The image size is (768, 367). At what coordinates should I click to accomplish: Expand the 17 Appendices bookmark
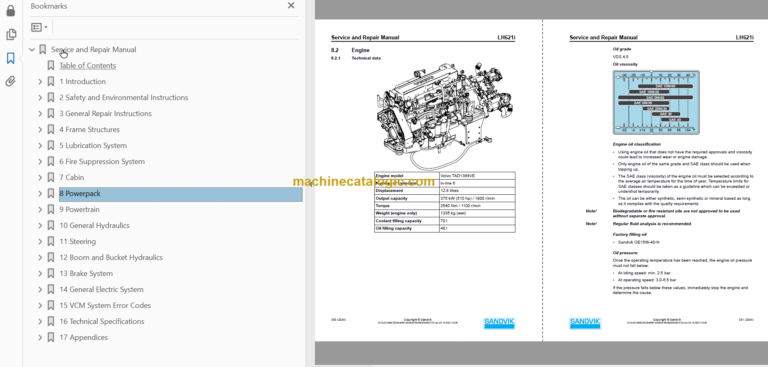coord(40,338)
